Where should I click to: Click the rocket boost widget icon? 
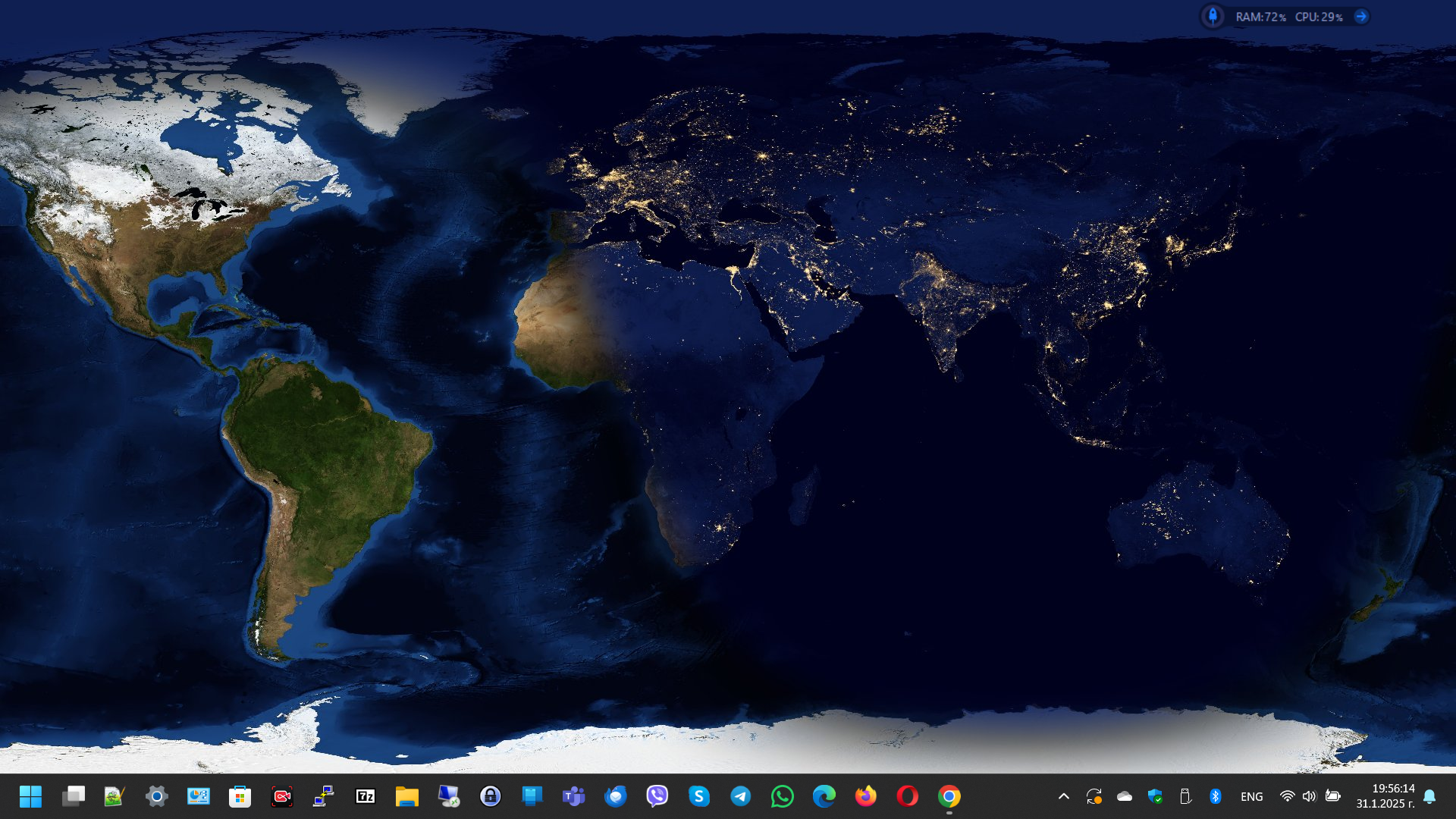[x=1213, y=16]
